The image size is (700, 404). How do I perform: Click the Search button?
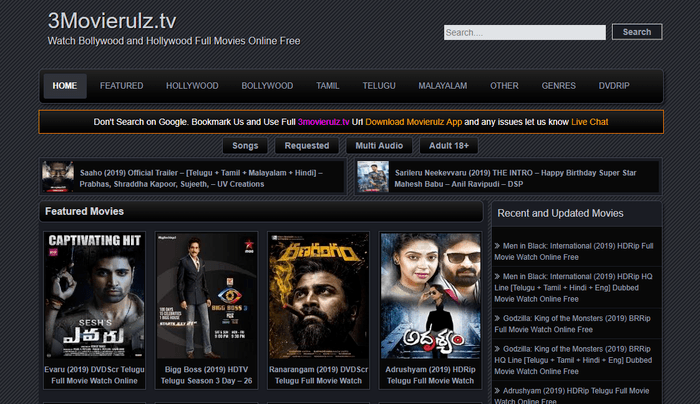[636, 32]
